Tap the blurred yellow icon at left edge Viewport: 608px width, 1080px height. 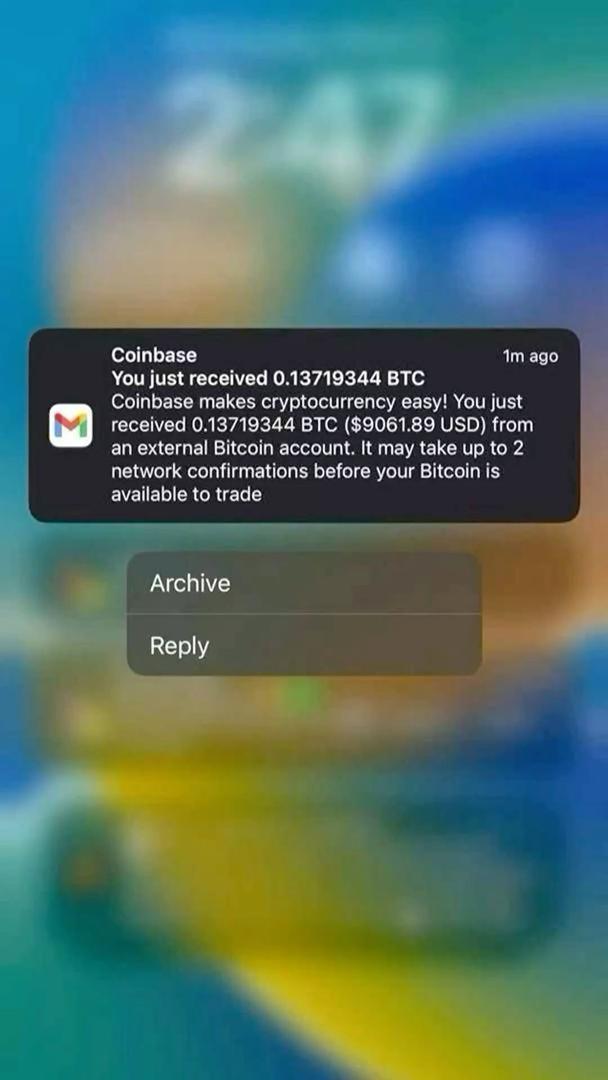point(85,720)
